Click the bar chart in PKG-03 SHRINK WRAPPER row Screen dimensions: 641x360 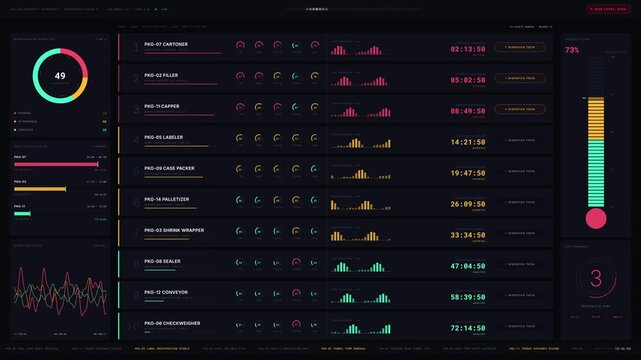coord(361,236)
